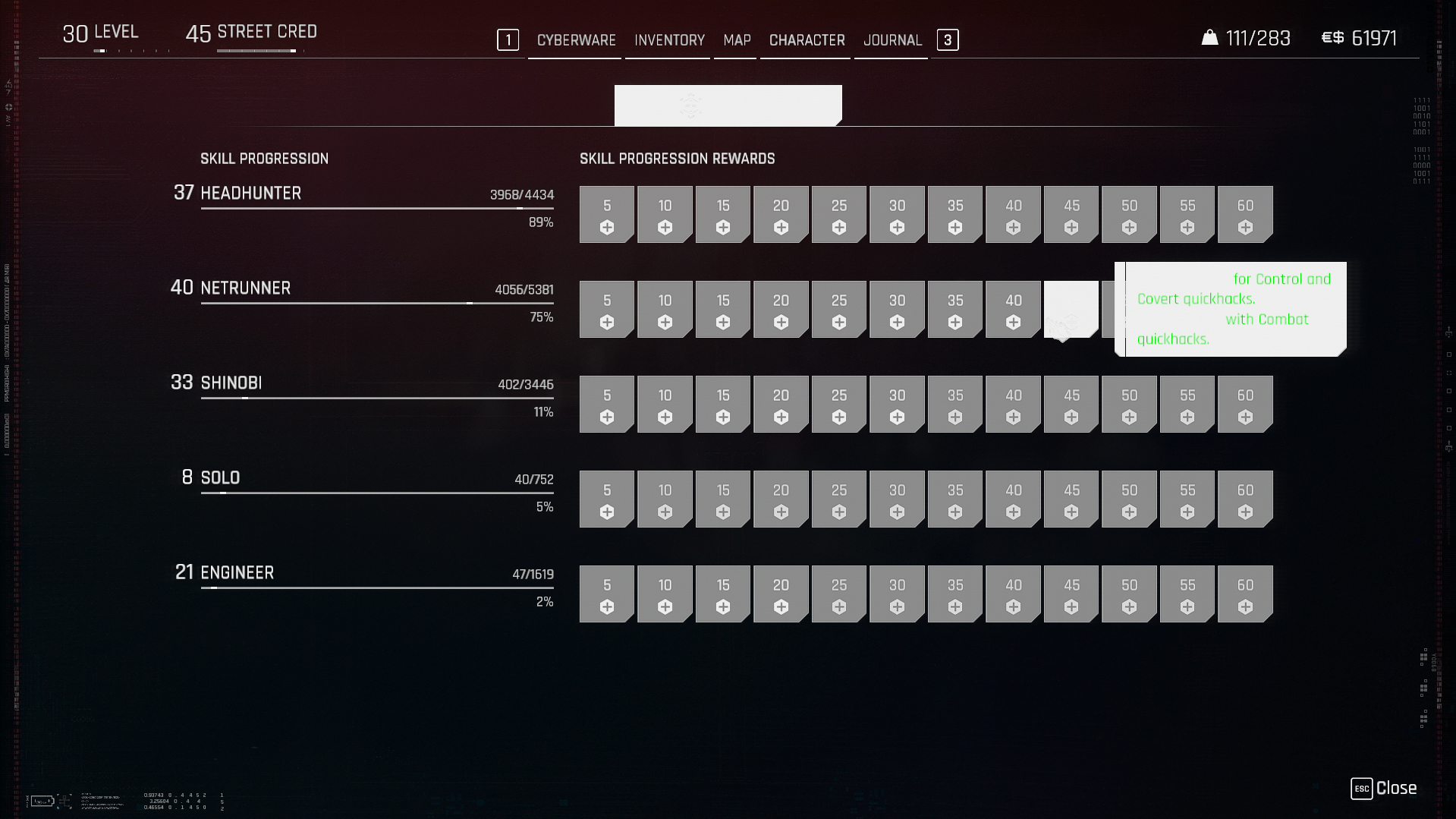Click Shinobi level 35 reward tile
The width and height of the screenshot is (1456, 819).
(x=954, y=405)
